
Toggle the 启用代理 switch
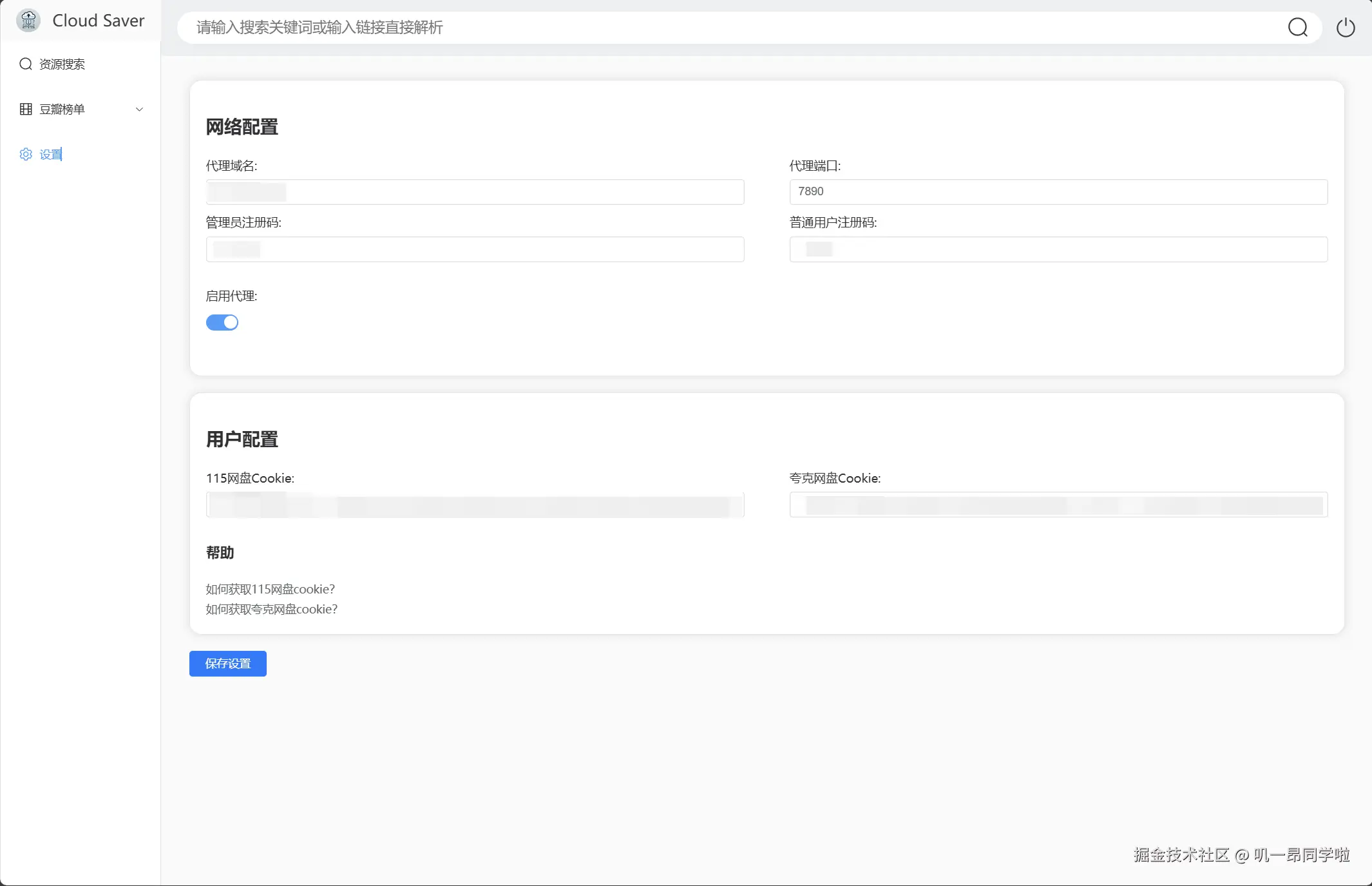pos(222,322)
